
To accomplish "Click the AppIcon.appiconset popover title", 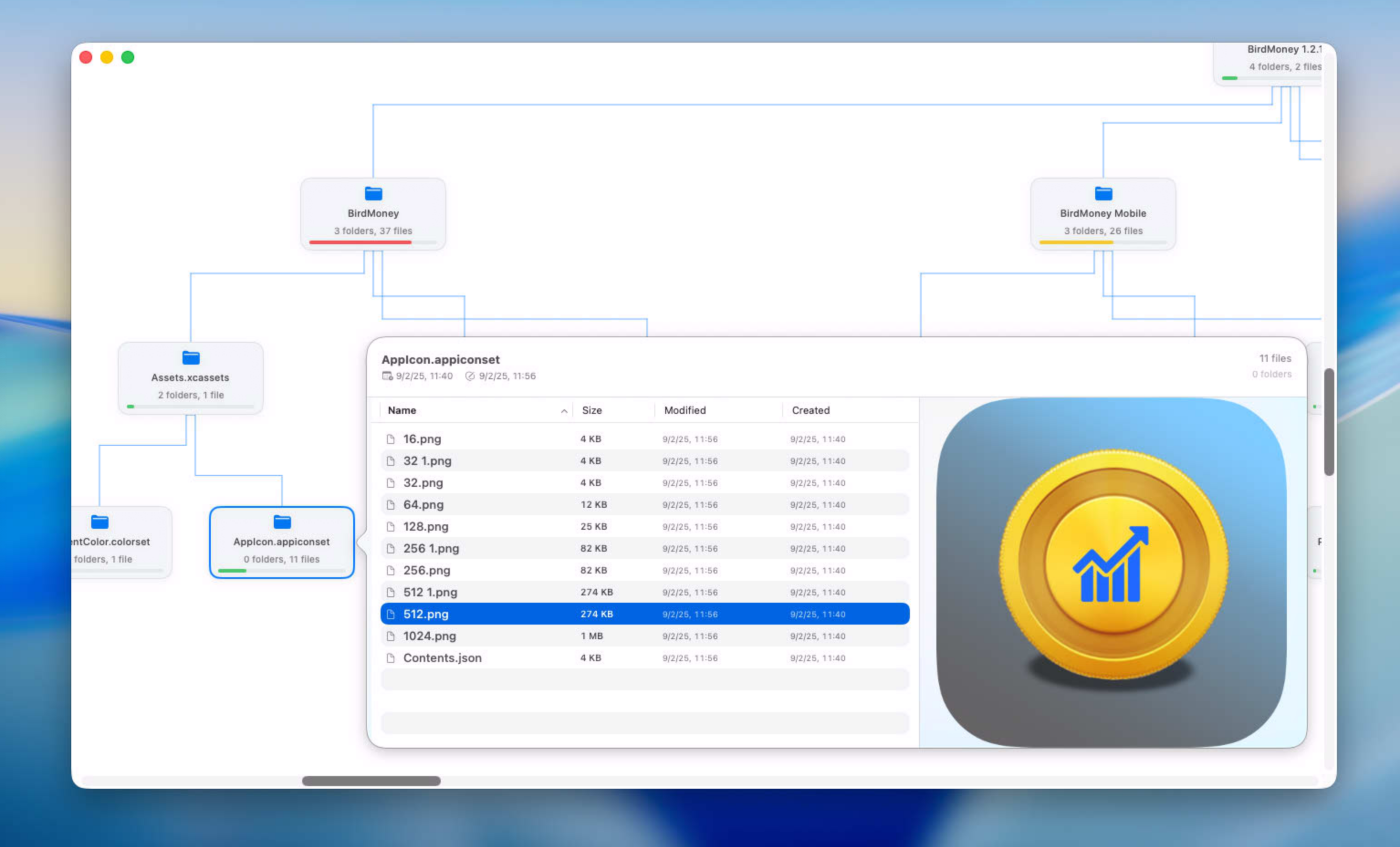I will pyautogui.click(x=441, y=359).
